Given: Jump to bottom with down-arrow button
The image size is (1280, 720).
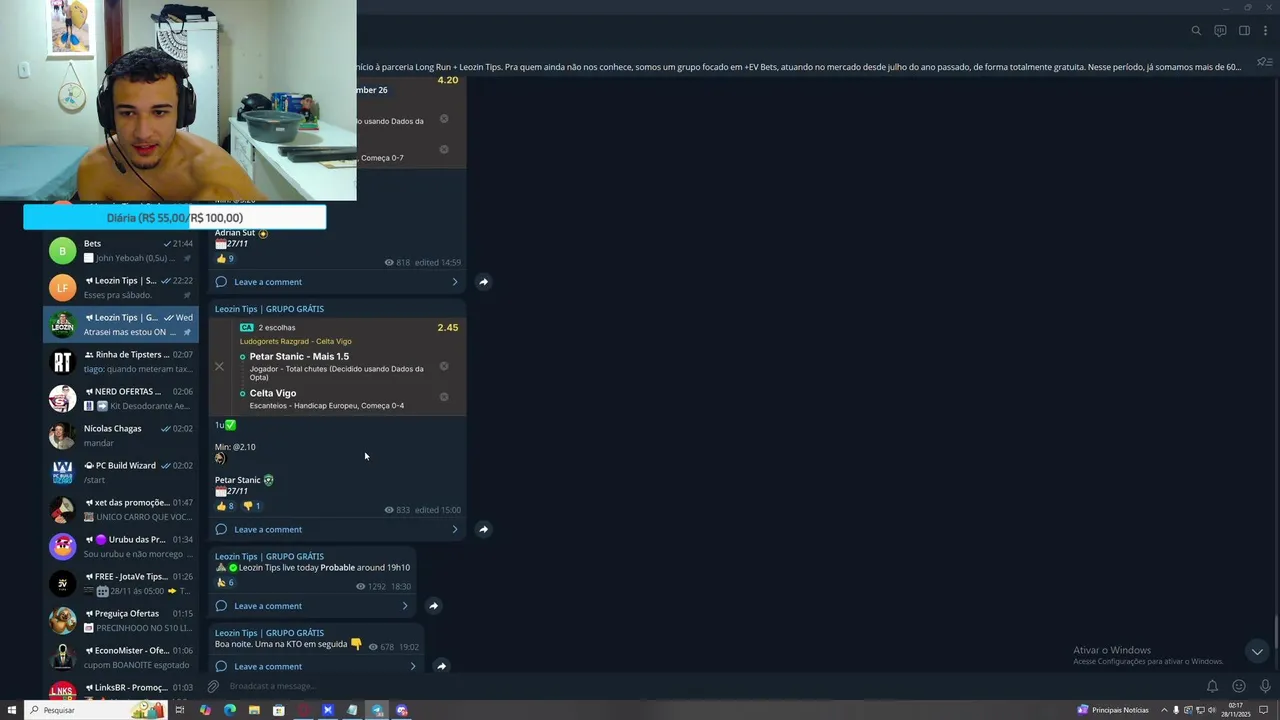Looking at the screenshot, I should click(1257, 651).
